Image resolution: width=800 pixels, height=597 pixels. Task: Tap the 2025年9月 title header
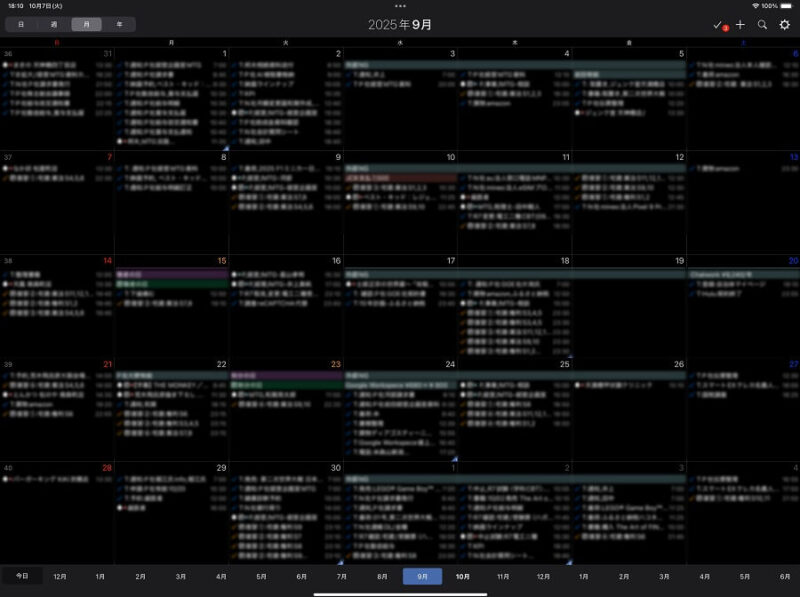[400, 24]
